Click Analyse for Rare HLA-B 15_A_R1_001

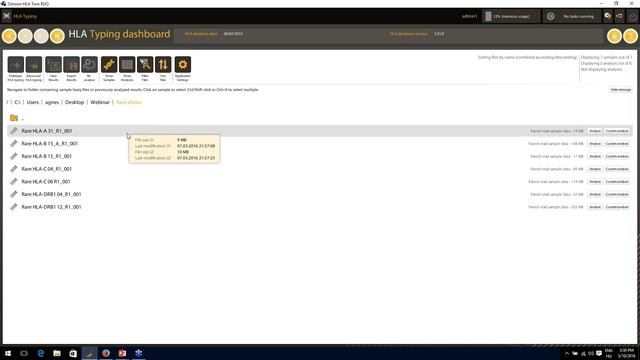click(x=595, y=144)
